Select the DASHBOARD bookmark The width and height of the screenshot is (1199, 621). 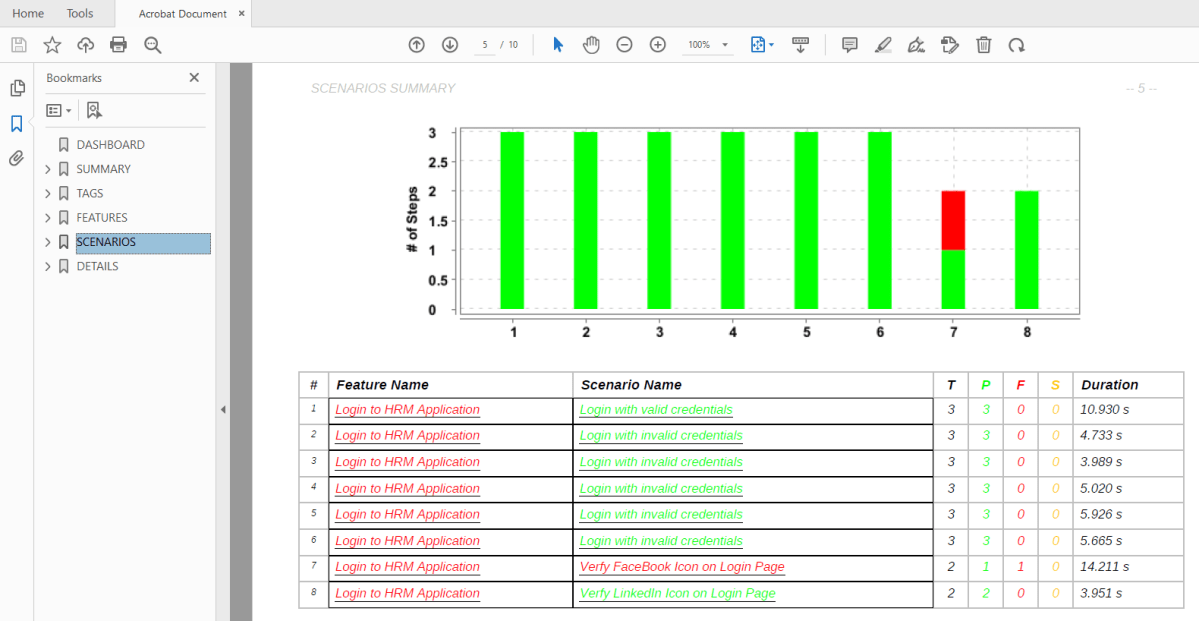point(110,145)
